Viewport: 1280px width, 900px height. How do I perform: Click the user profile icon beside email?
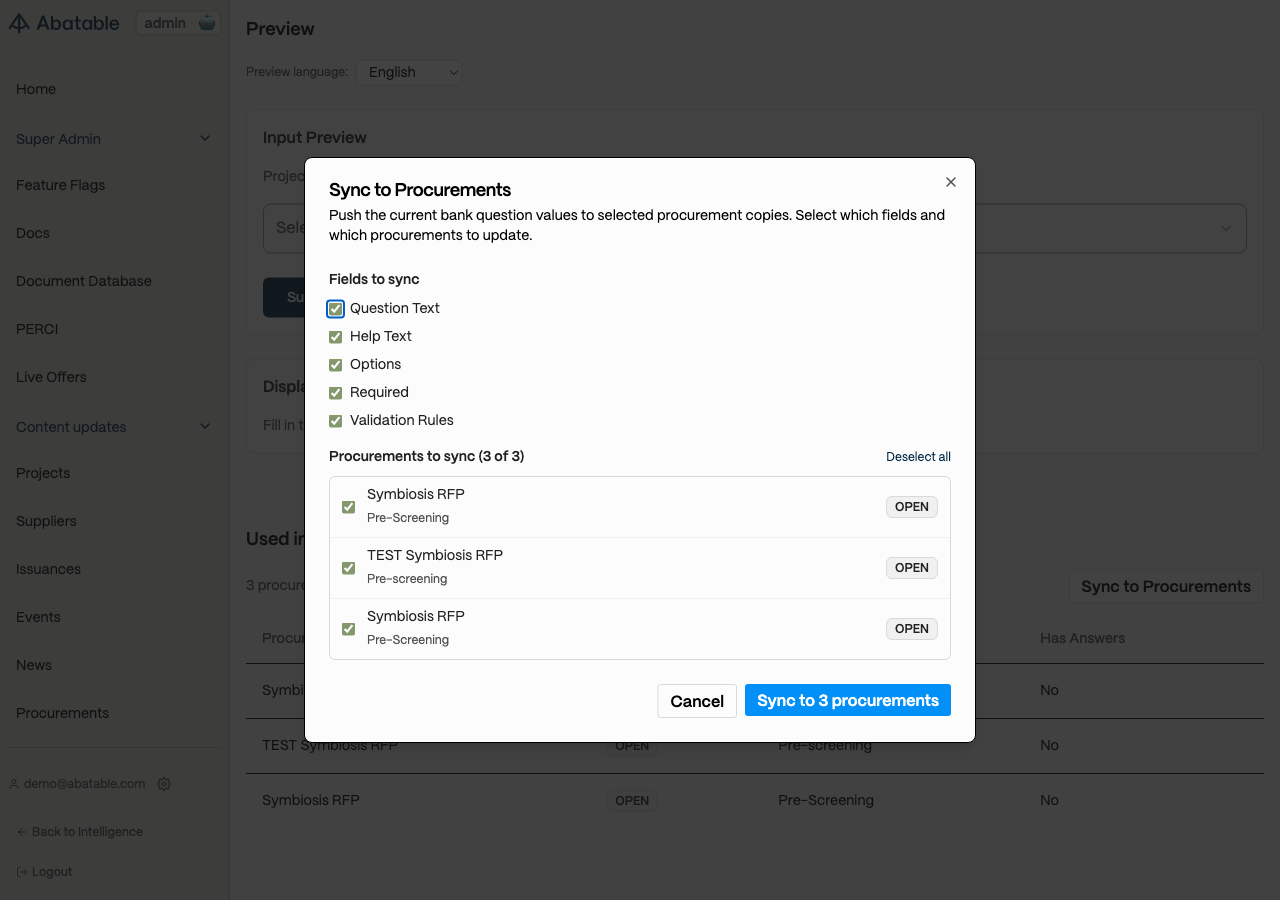point(14,784)
